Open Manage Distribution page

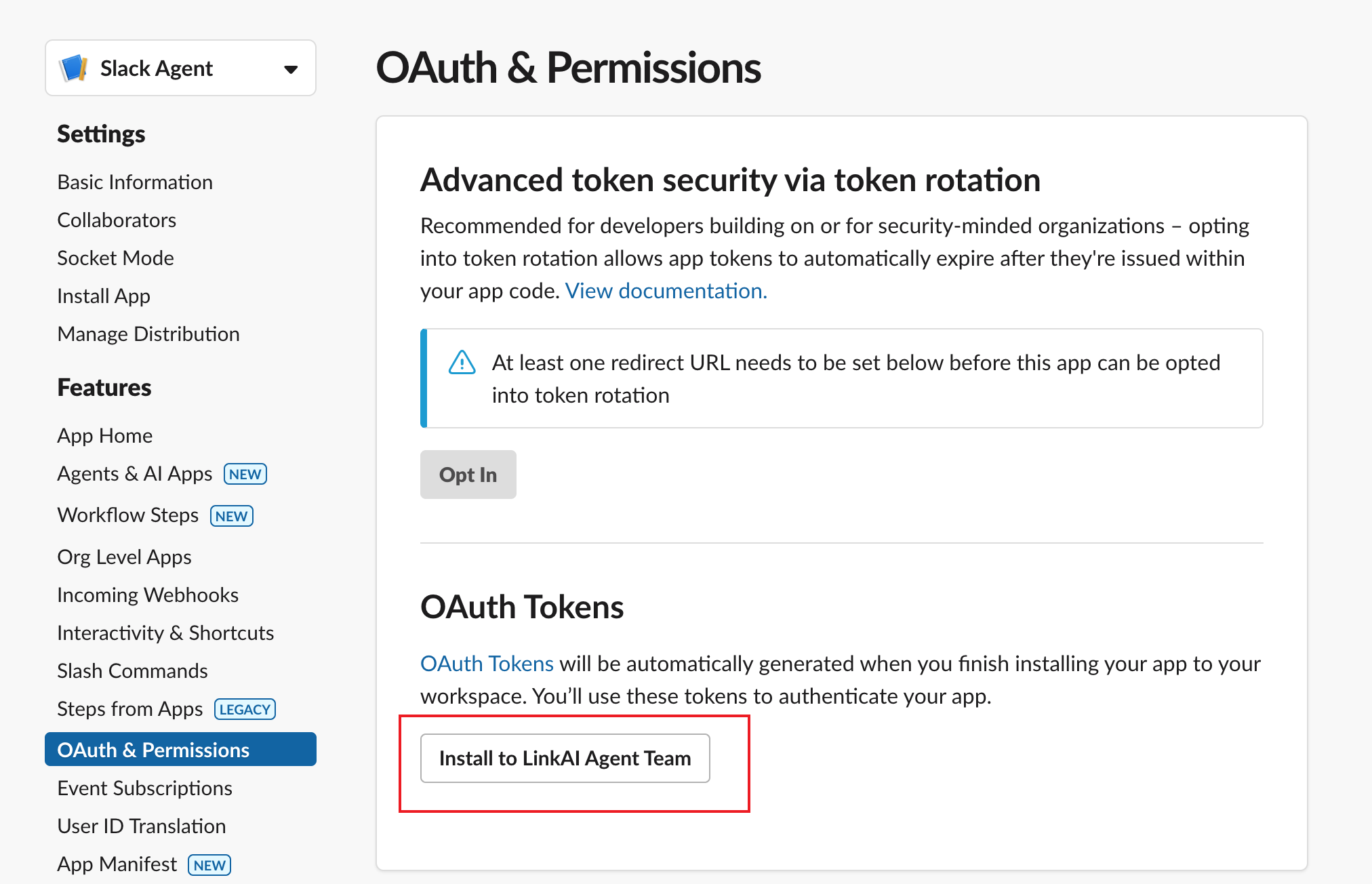(x=148, y=334)
